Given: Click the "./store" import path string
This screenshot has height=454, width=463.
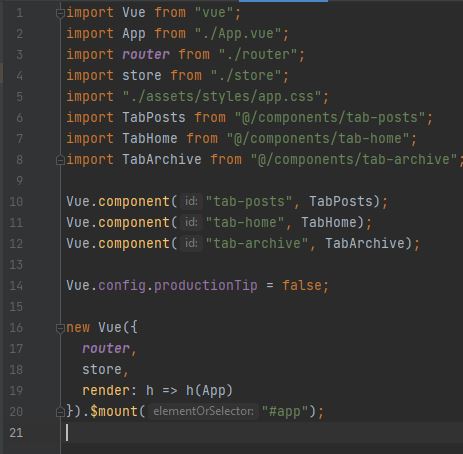Looking at the screenshot, I should point(246,76).
